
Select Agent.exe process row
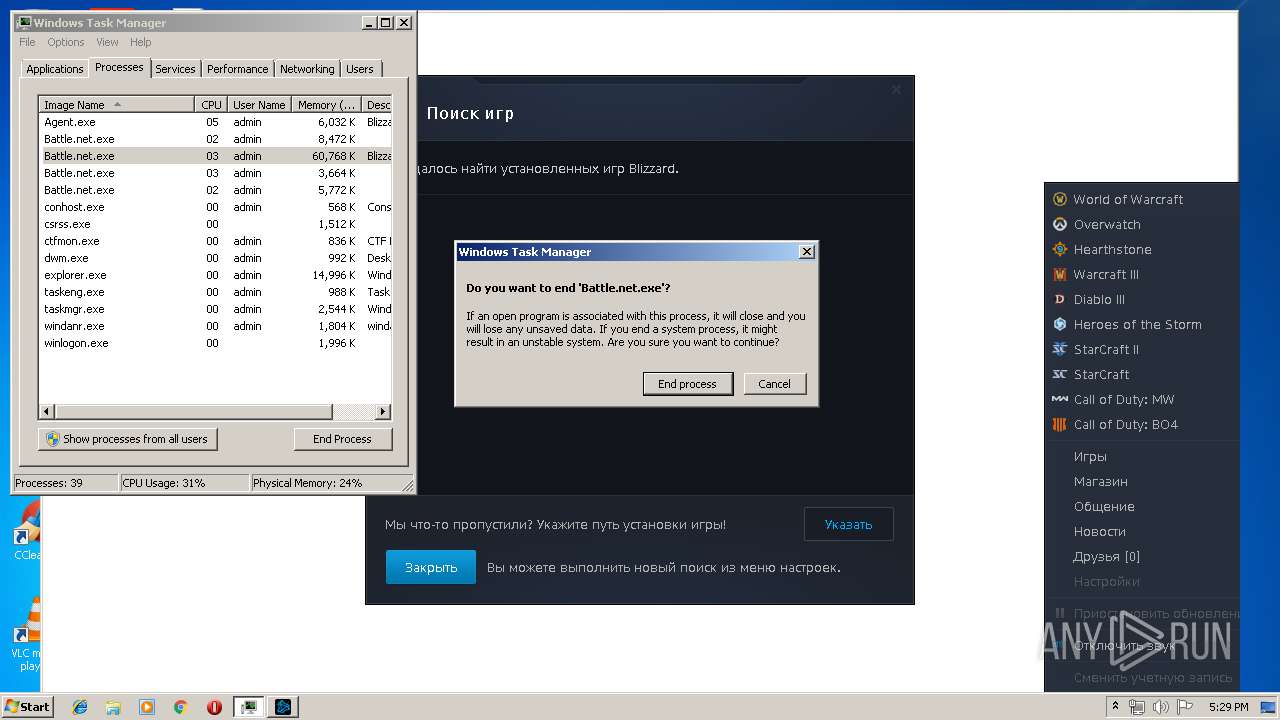pyautogui.click(x=215, y=122)
